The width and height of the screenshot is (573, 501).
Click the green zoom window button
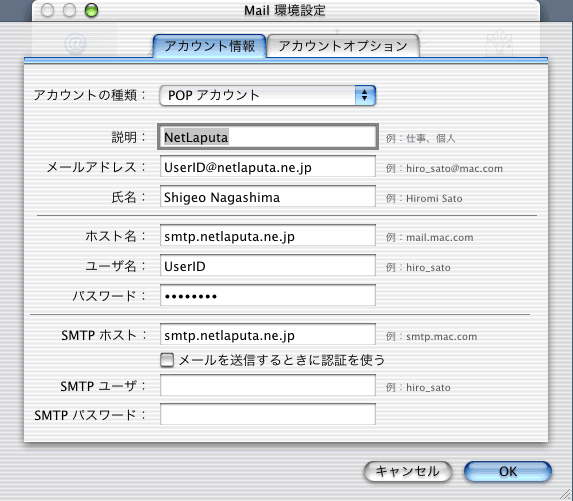click(91, 10)
